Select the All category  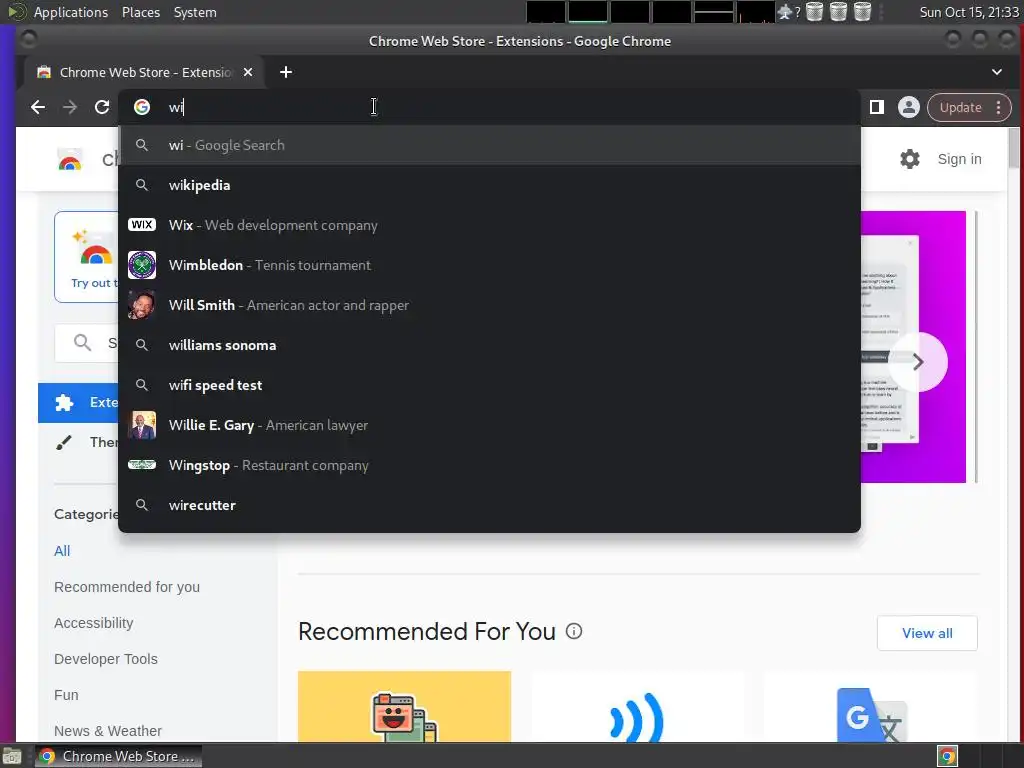(62, 551)
